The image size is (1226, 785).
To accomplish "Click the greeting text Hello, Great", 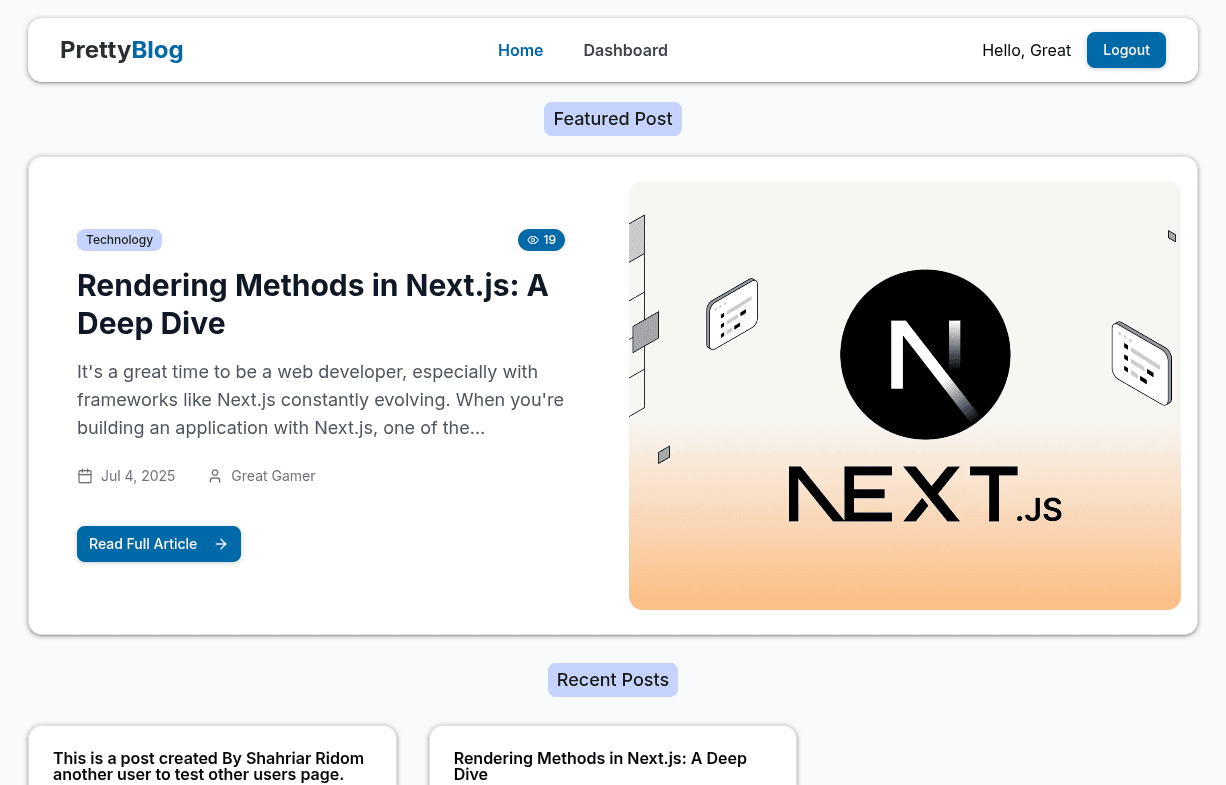I will (1026, 49).
